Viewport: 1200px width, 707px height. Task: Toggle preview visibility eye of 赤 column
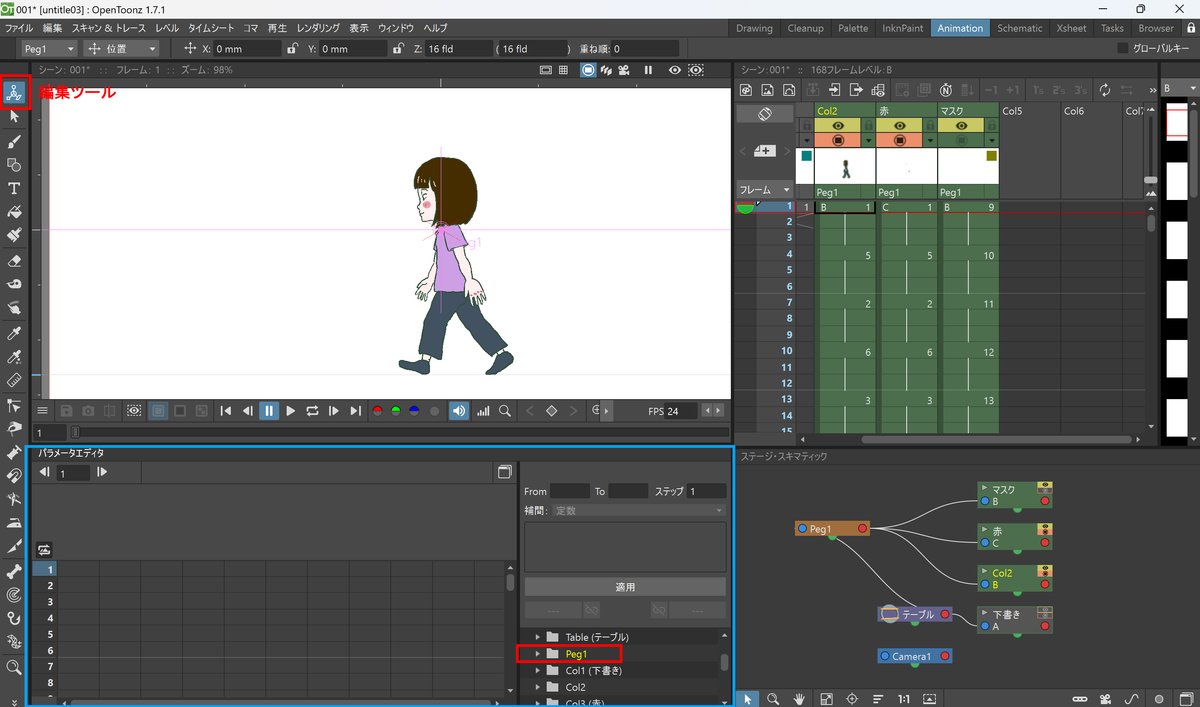[x=900, y=126]
